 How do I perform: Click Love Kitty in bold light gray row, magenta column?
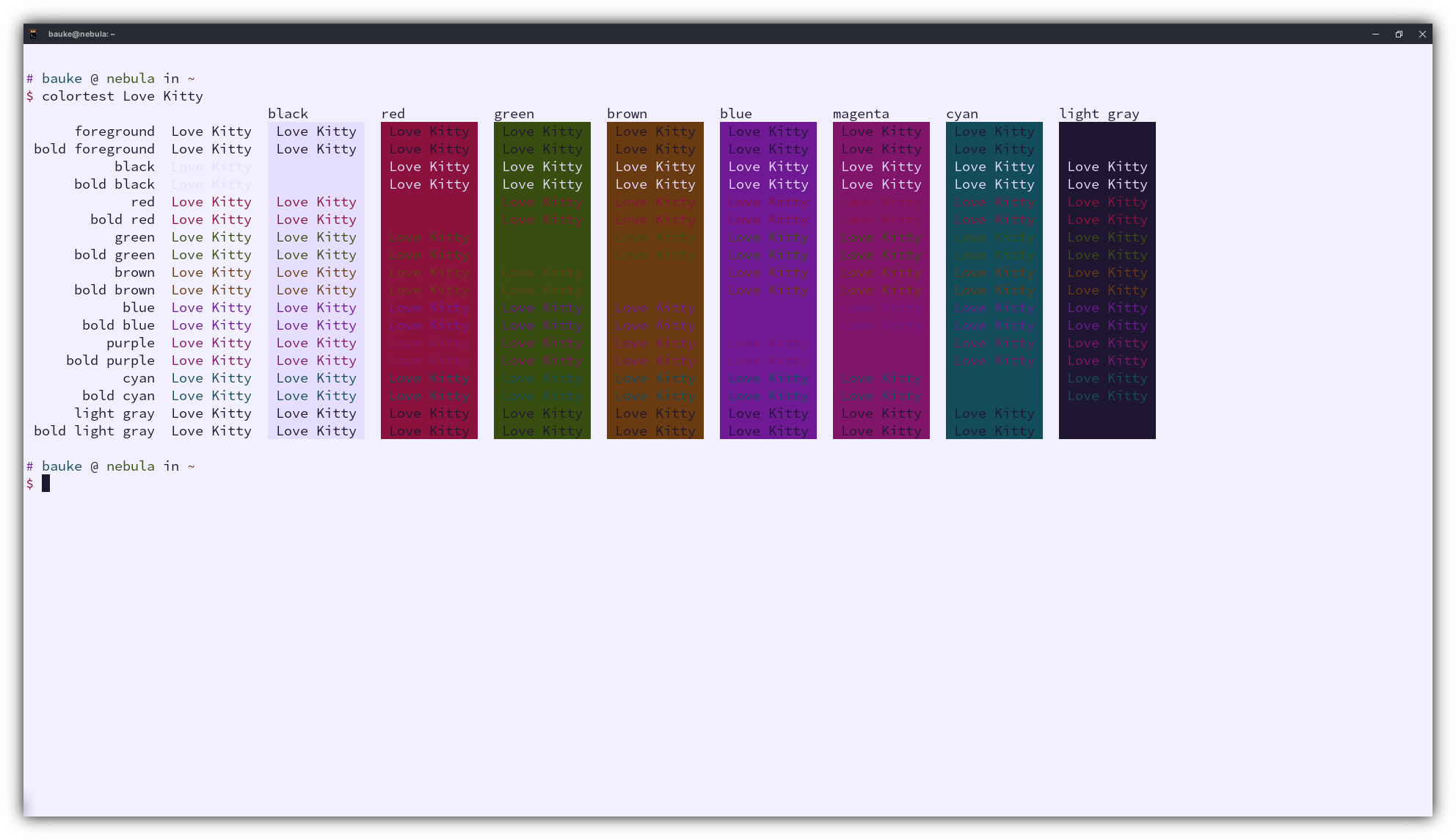881,431
